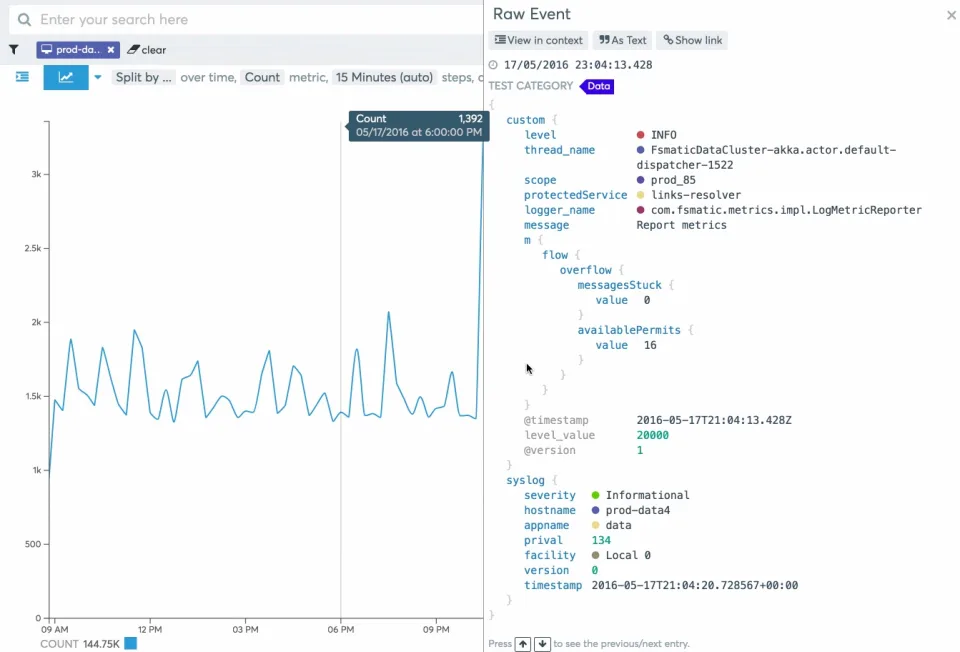This screenshot has width=960, height=652.
Task: Collapse the syslog object node
Action: [525, 480]
